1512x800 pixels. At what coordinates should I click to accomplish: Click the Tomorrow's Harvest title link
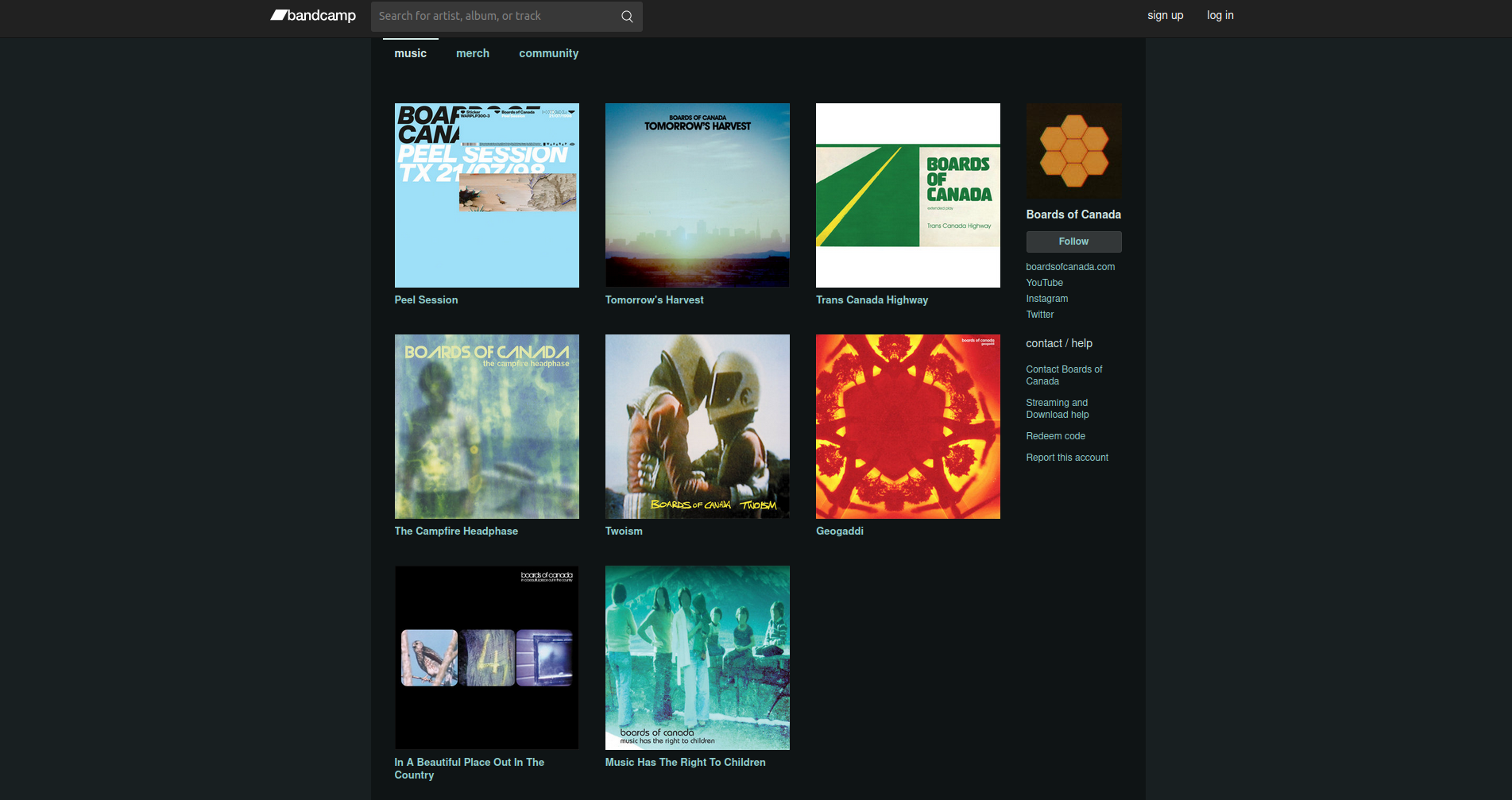pyautogui.click(x=655, y=300)
